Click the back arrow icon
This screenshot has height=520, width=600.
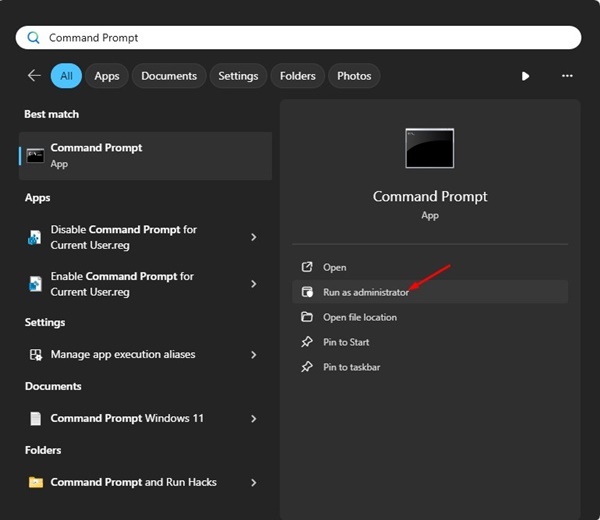tap(34, 76)
